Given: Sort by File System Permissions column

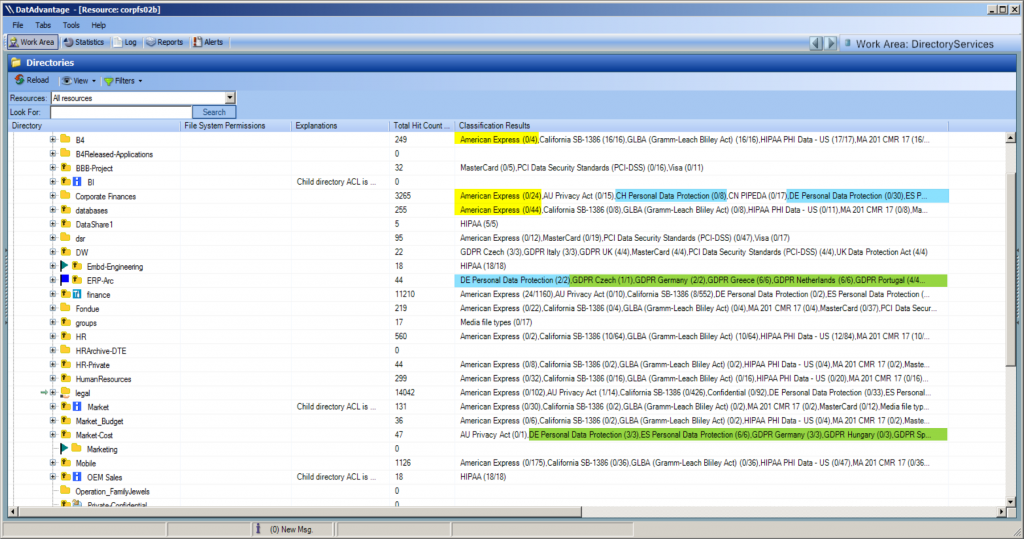Looking at the screenshot, I should coord(236,125).
